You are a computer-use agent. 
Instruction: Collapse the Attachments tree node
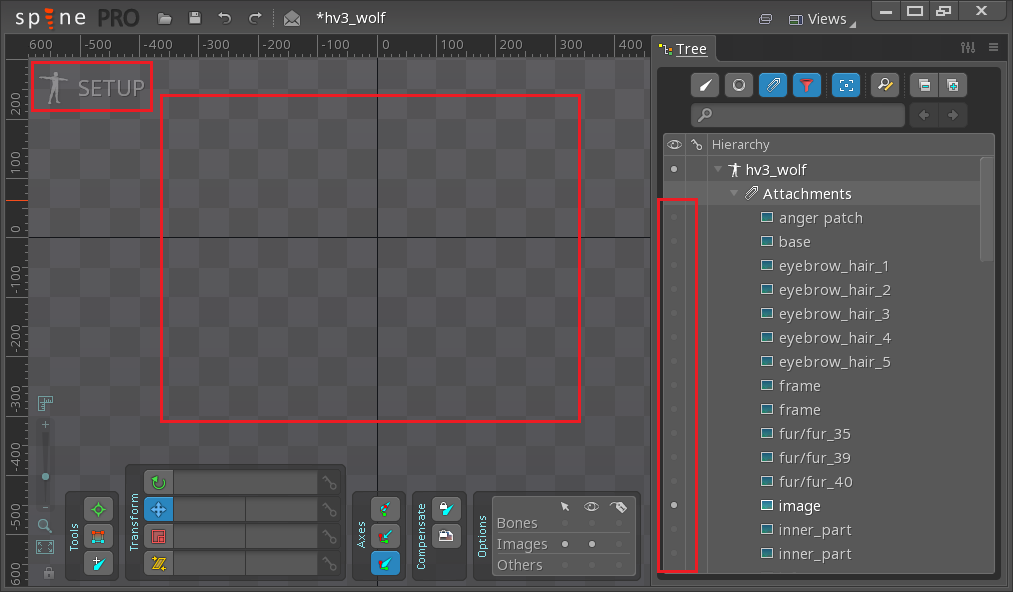734,194
